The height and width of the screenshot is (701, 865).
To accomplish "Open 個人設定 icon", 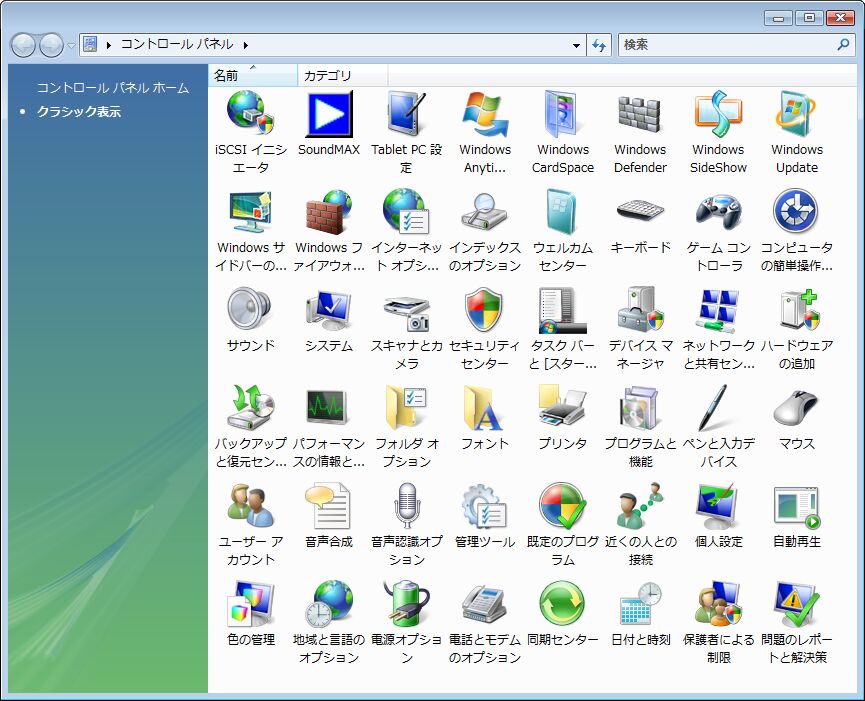I will (718, 506).
